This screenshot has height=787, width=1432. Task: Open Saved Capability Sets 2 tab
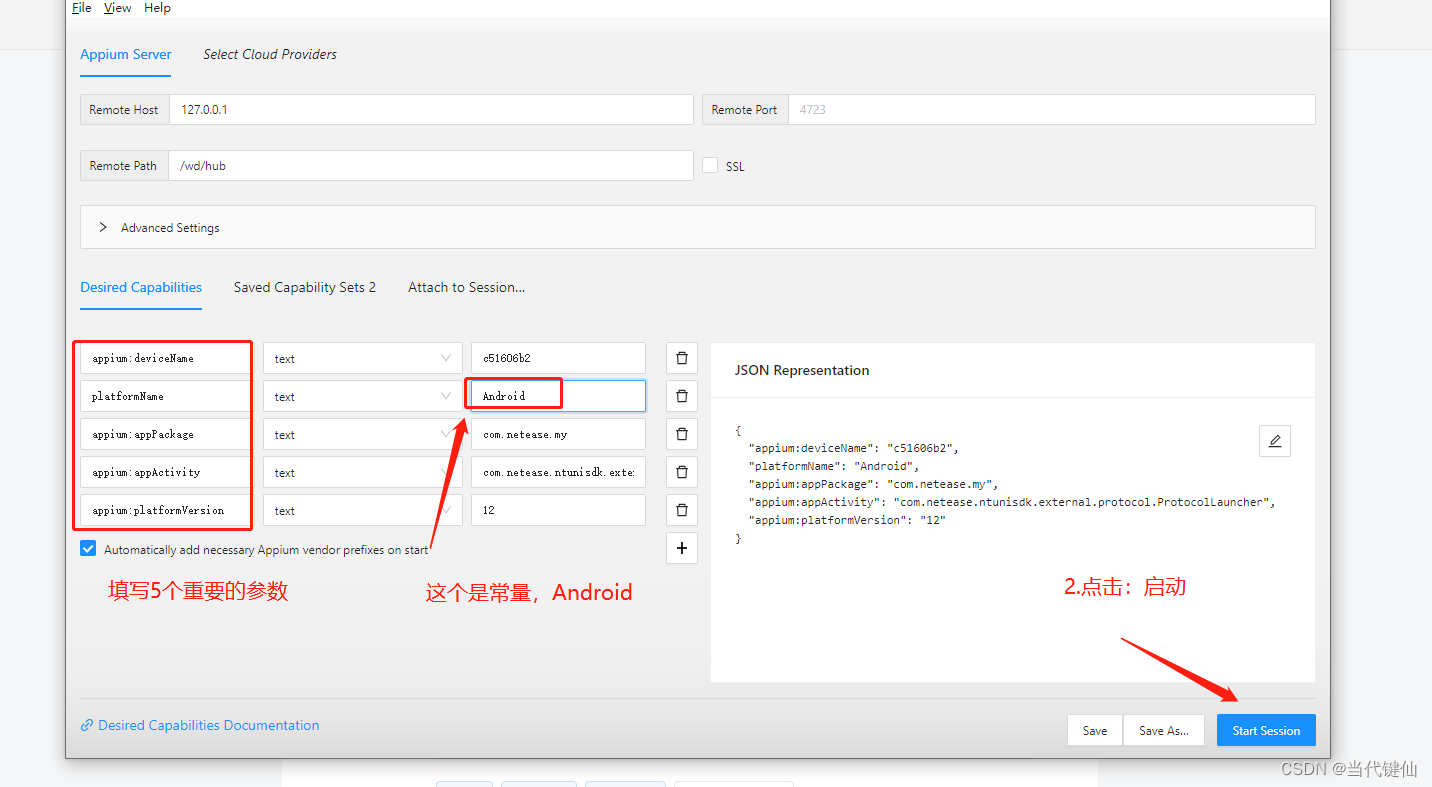click(305, 287)
